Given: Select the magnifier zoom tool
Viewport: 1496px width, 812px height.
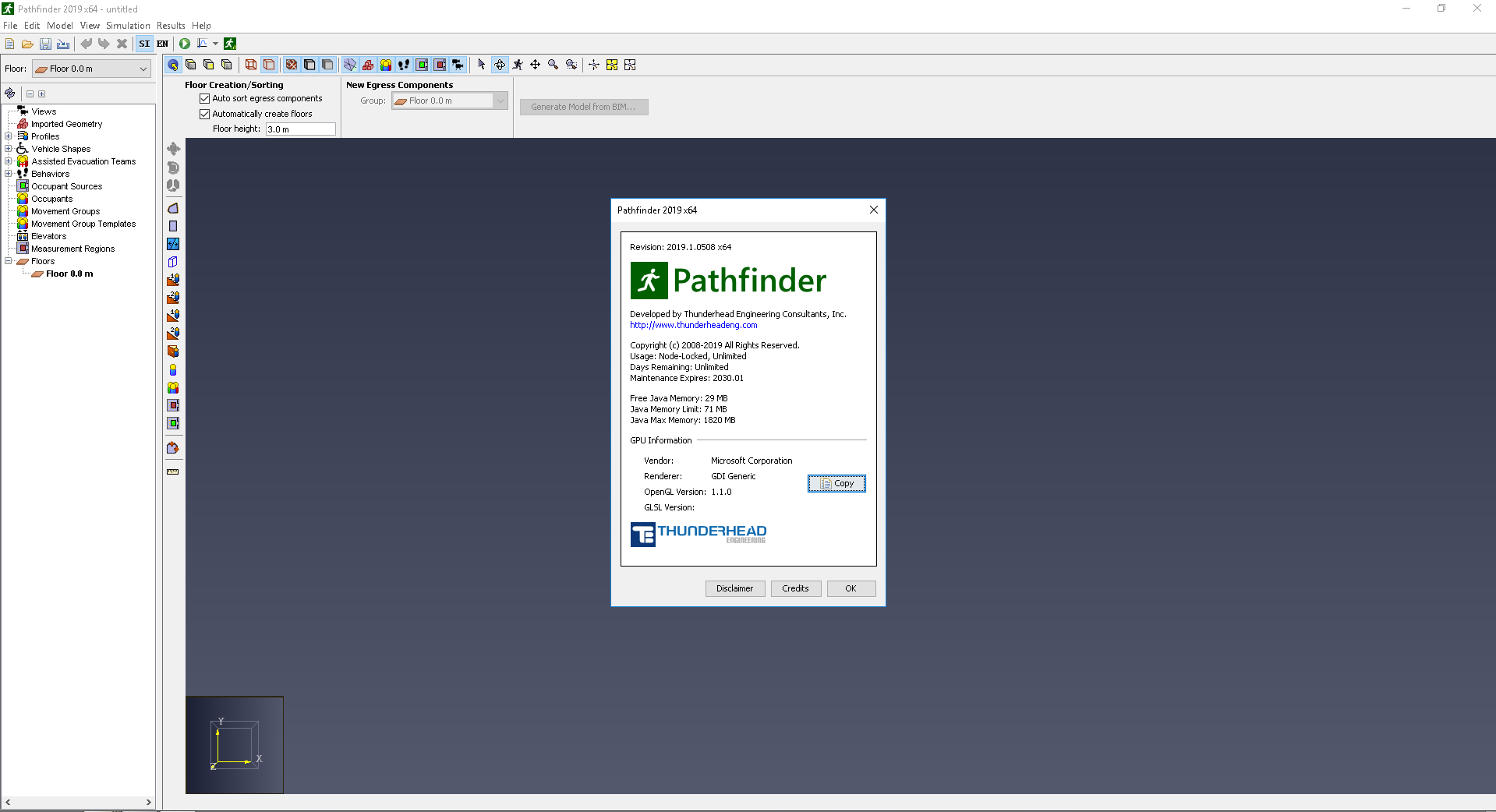Looking at the screenshot, I should tap(553, 65).
